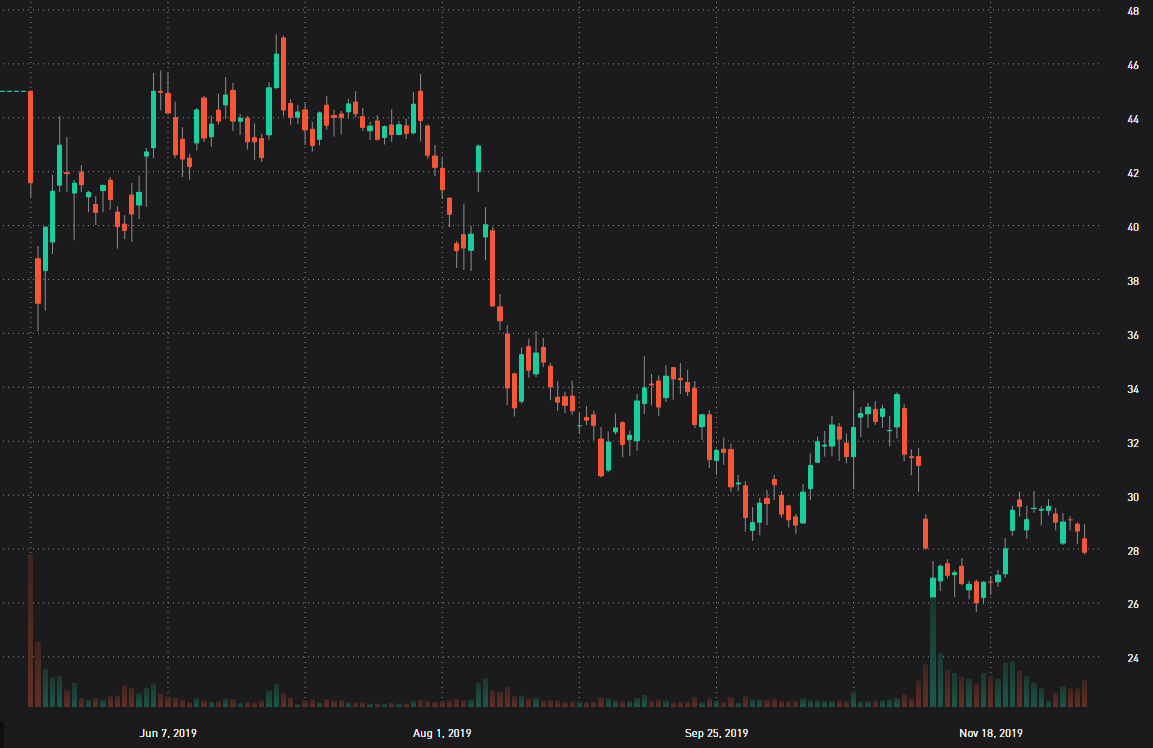Click the 24 price axis label
The width and height of the screenshot is (1153, 748).
(1132, 658)
